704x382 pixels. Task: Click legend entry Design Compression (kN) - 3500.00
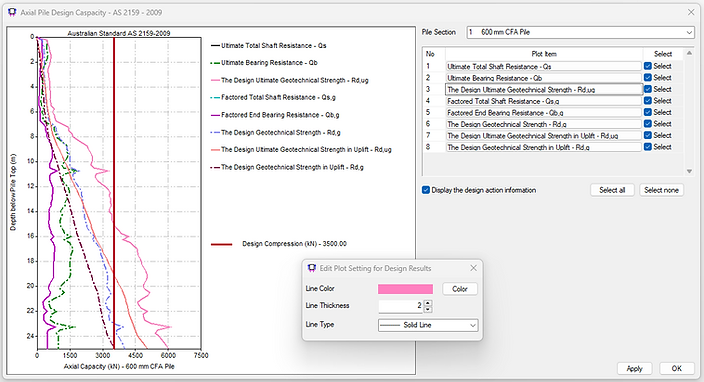tap(279, 244)
